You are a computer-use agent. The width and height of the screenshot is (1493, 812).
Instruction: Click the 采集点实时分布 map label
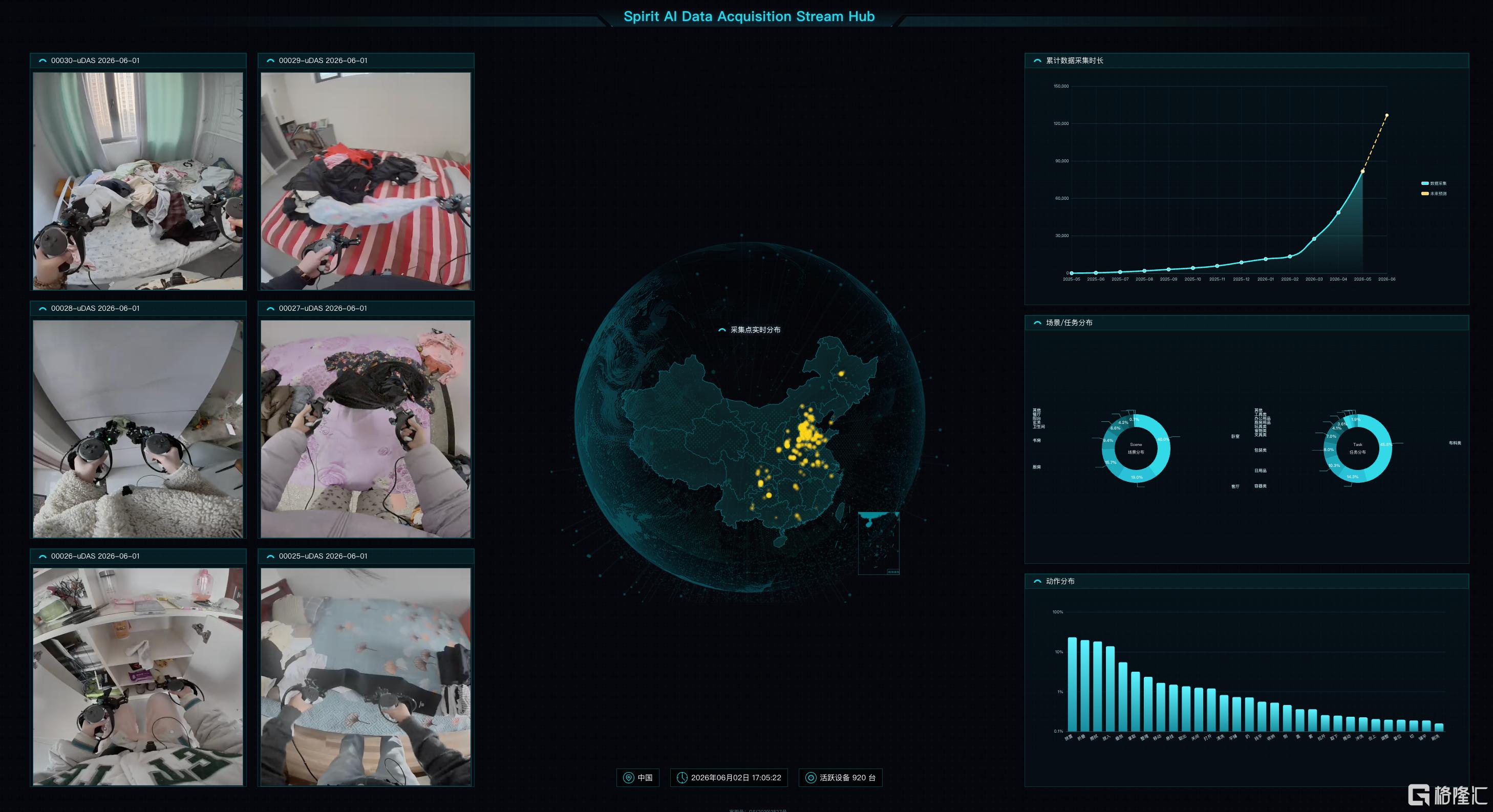pos(755,330)
